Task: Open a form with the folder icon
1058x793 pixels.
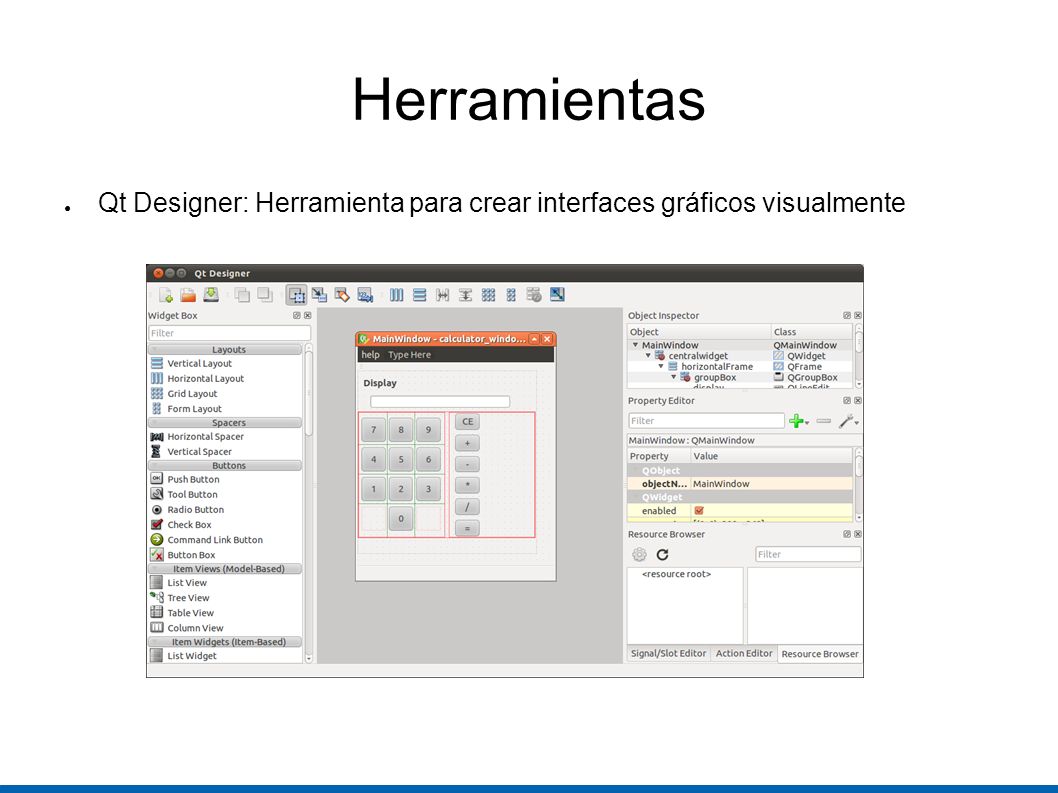Action: pyautogui.click(x=188, y=295)
